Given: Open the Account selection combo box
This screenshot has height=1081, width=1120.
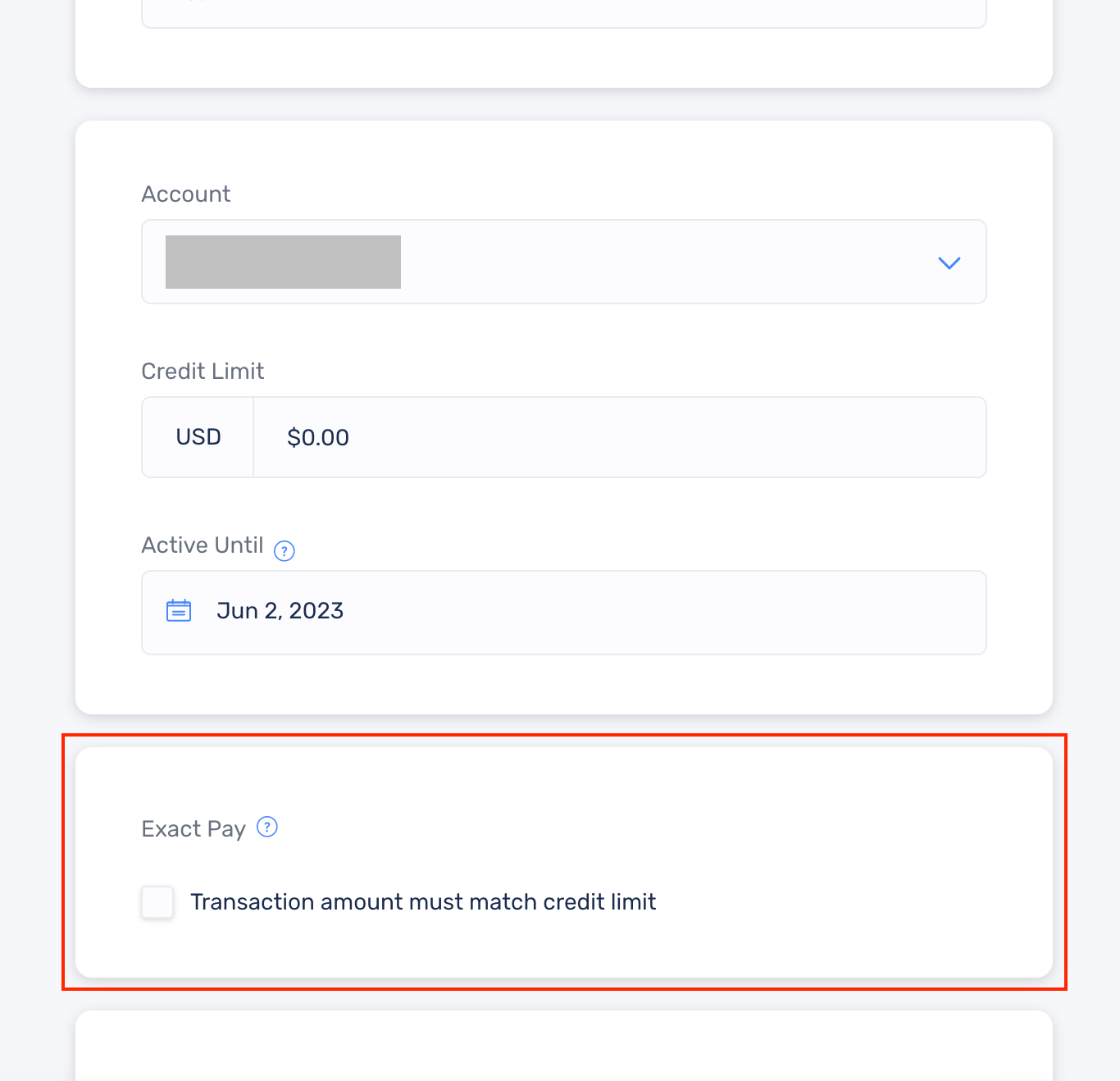Looking at the screenshot, I should click(564, 262).
